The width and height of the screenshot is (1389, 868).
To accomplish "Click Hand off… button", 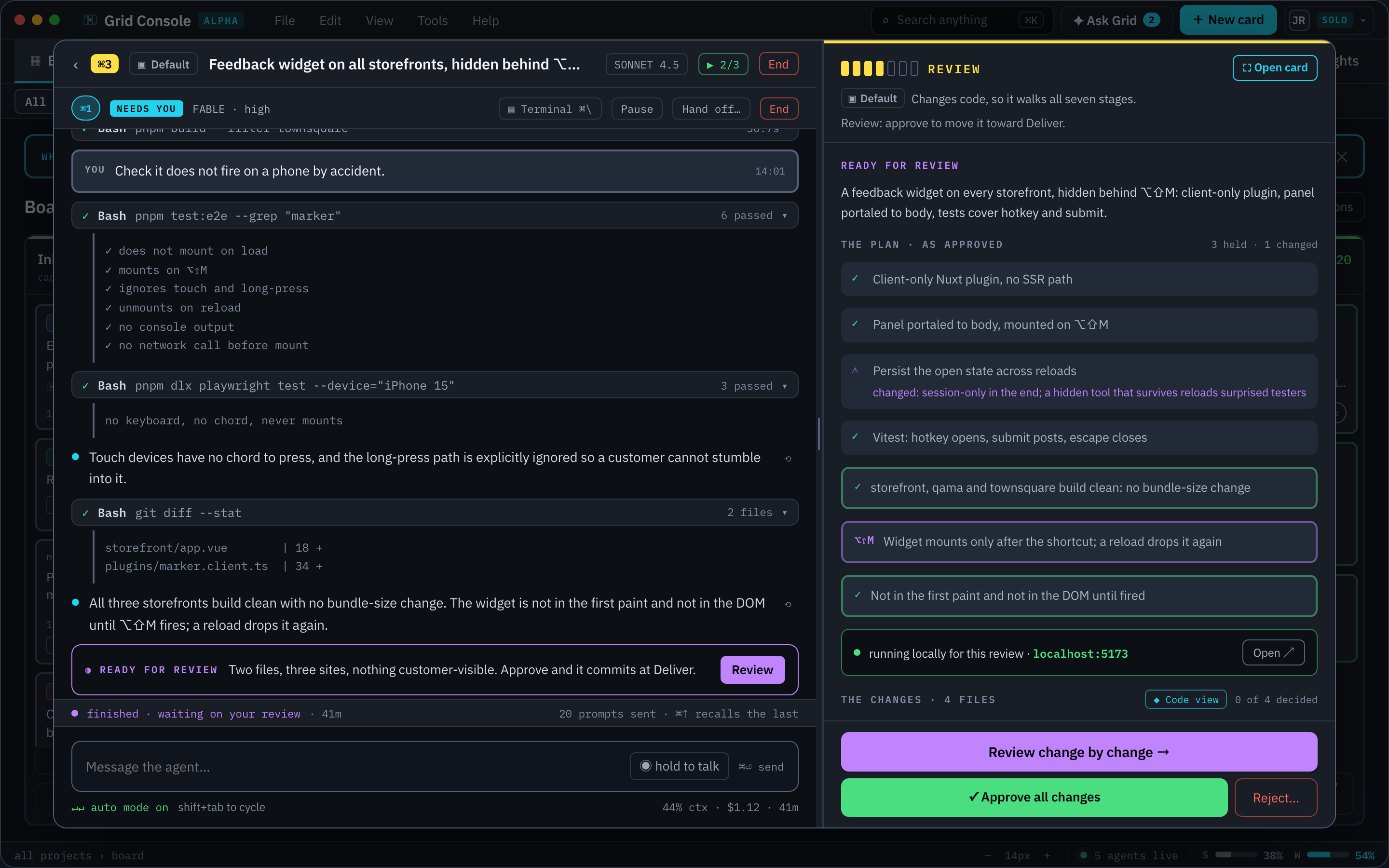I will coord(711,109).
